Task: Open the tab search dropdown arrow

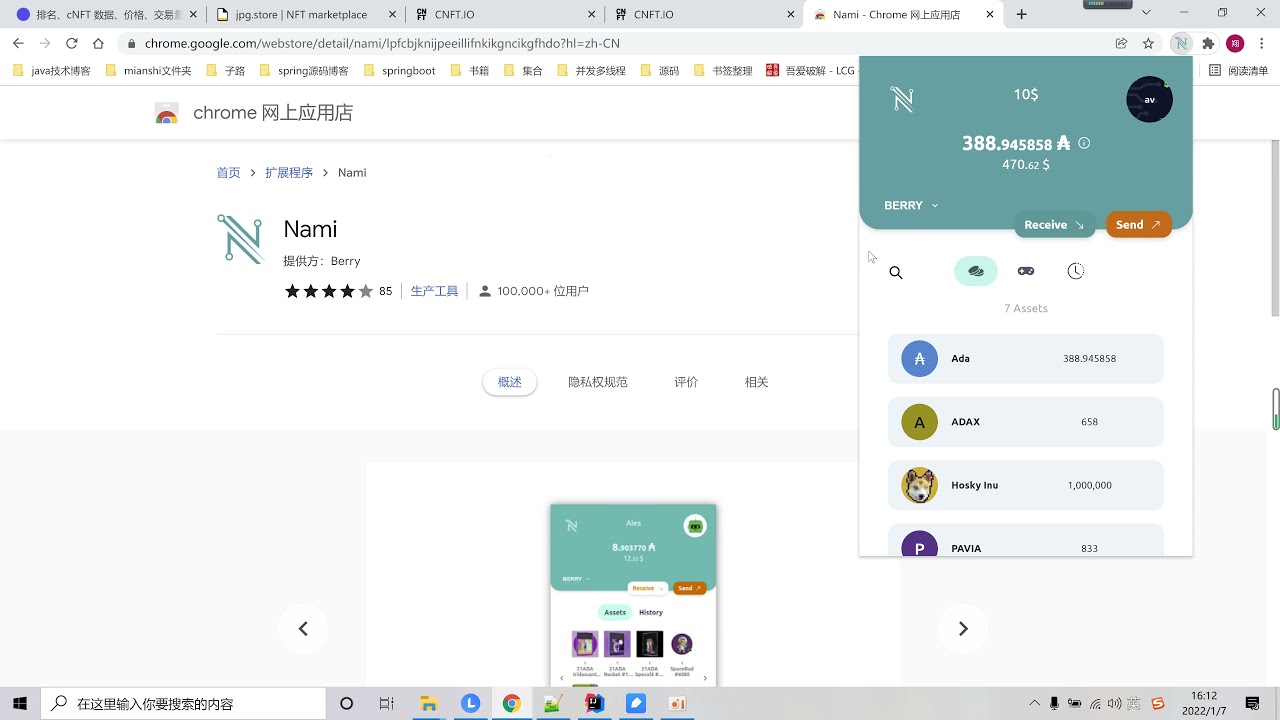Action: (1146, 13)
